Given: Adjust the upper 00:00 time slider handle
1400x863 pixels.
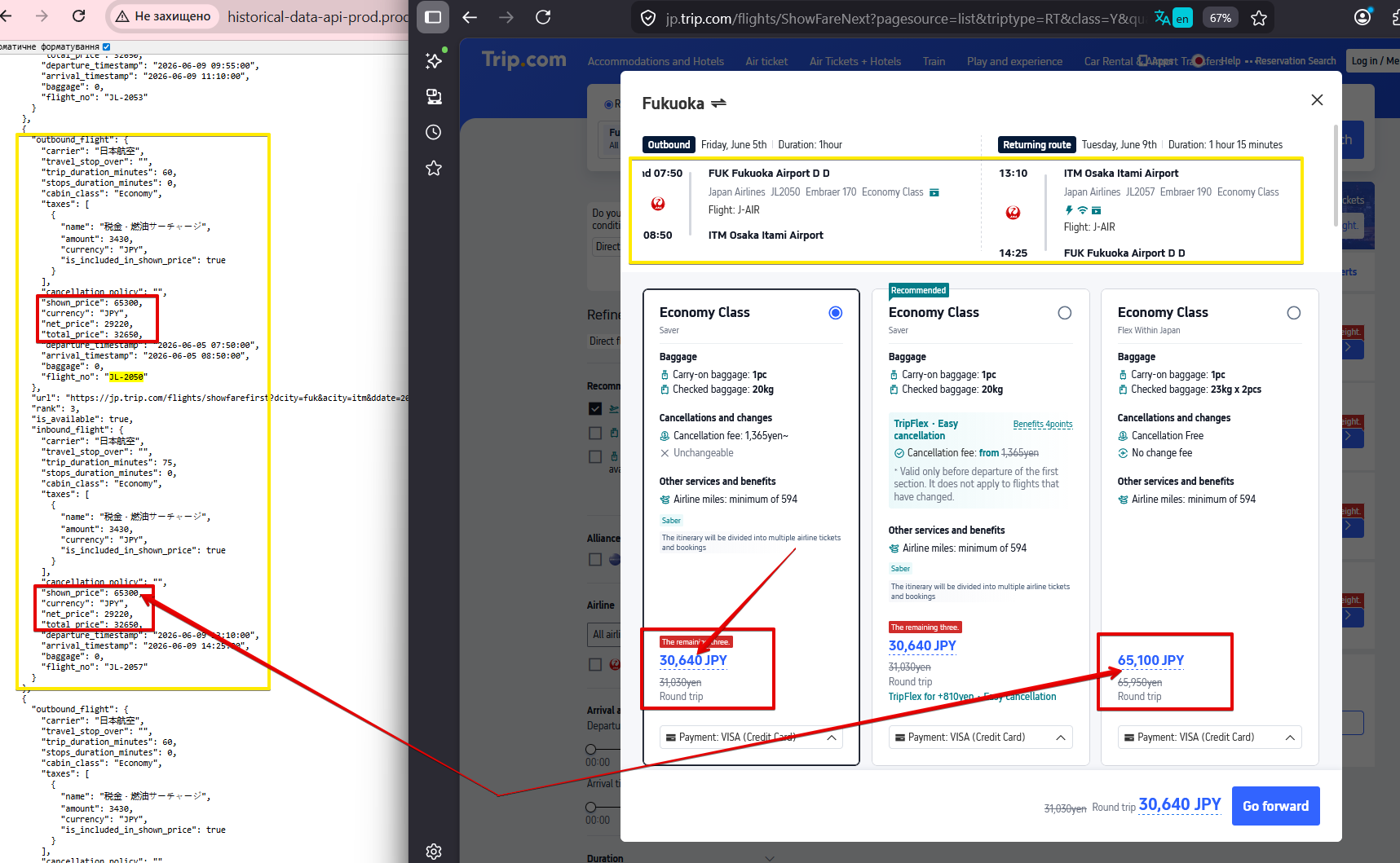Looking at the screenshot, I should point(591,749).
